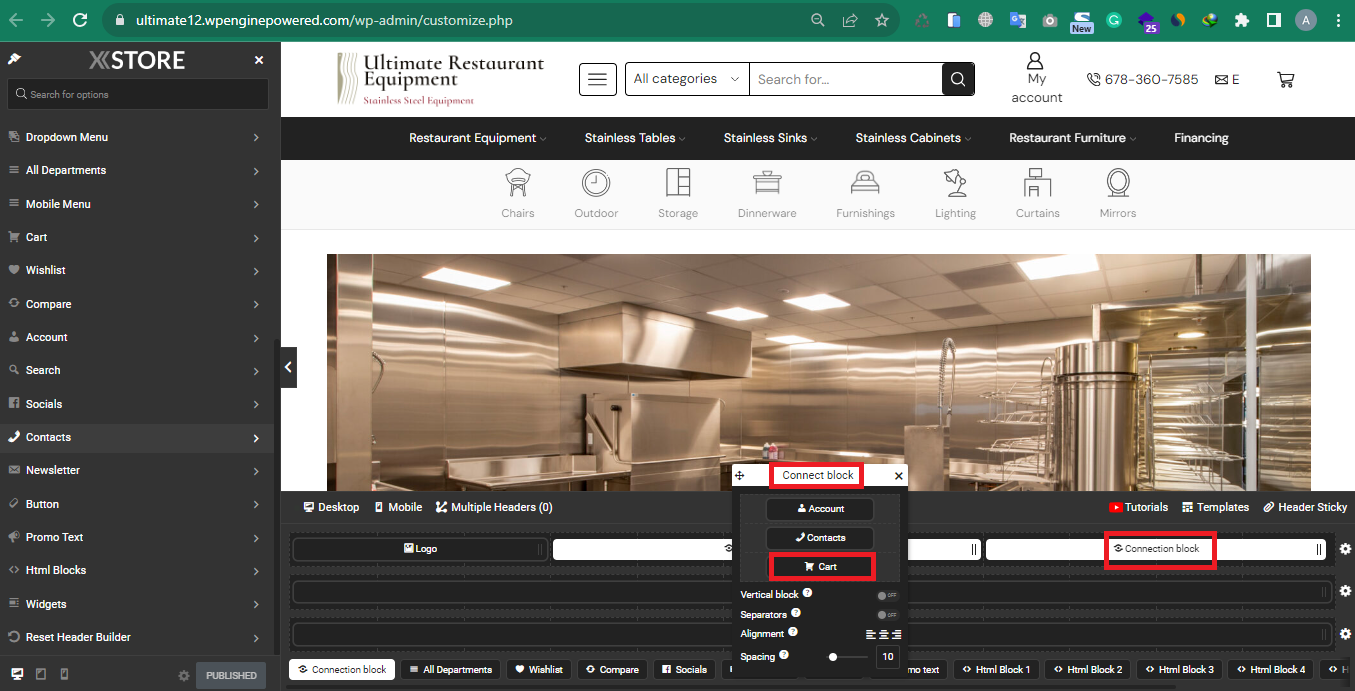
Task: Open the hamburger menu in site header
Action: pos(598,79)
